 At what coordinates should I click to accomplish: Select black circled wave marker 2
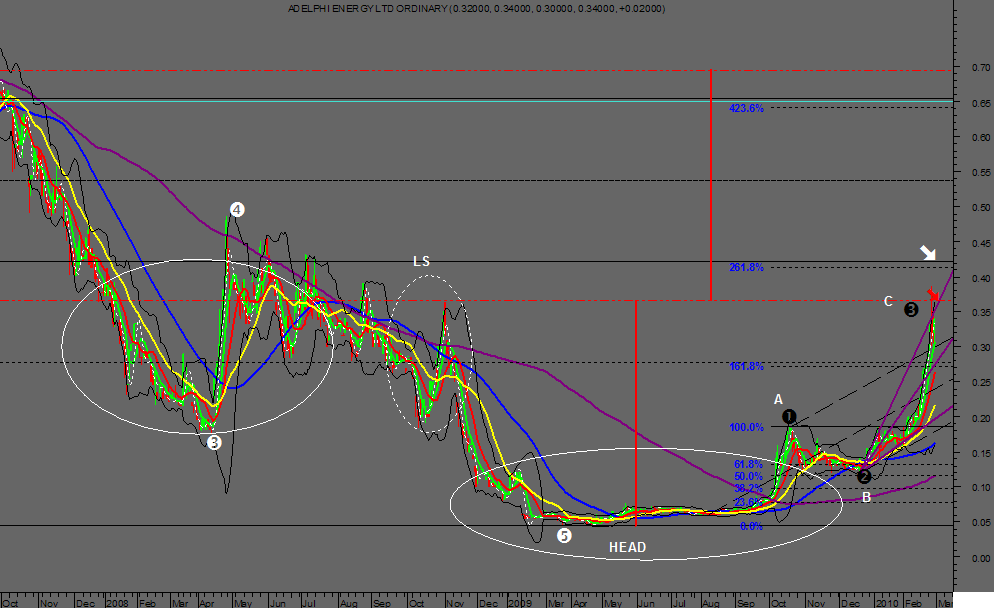[x=863, y=477]
